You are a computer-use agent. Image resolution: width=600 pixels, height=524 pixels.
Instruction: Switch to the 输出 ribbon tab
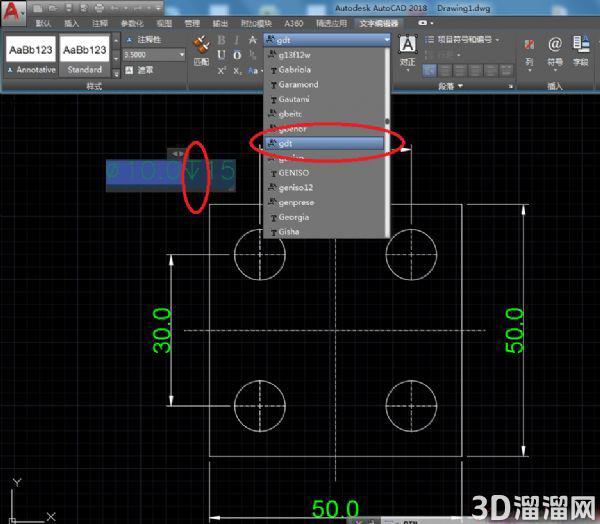coord(220,23)
